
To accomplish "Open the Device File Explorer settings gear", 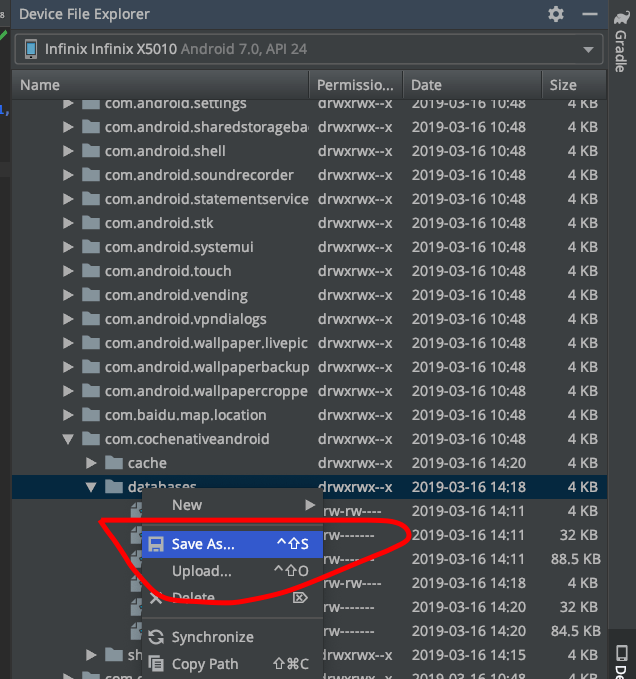I will click(x=557, y=14).
